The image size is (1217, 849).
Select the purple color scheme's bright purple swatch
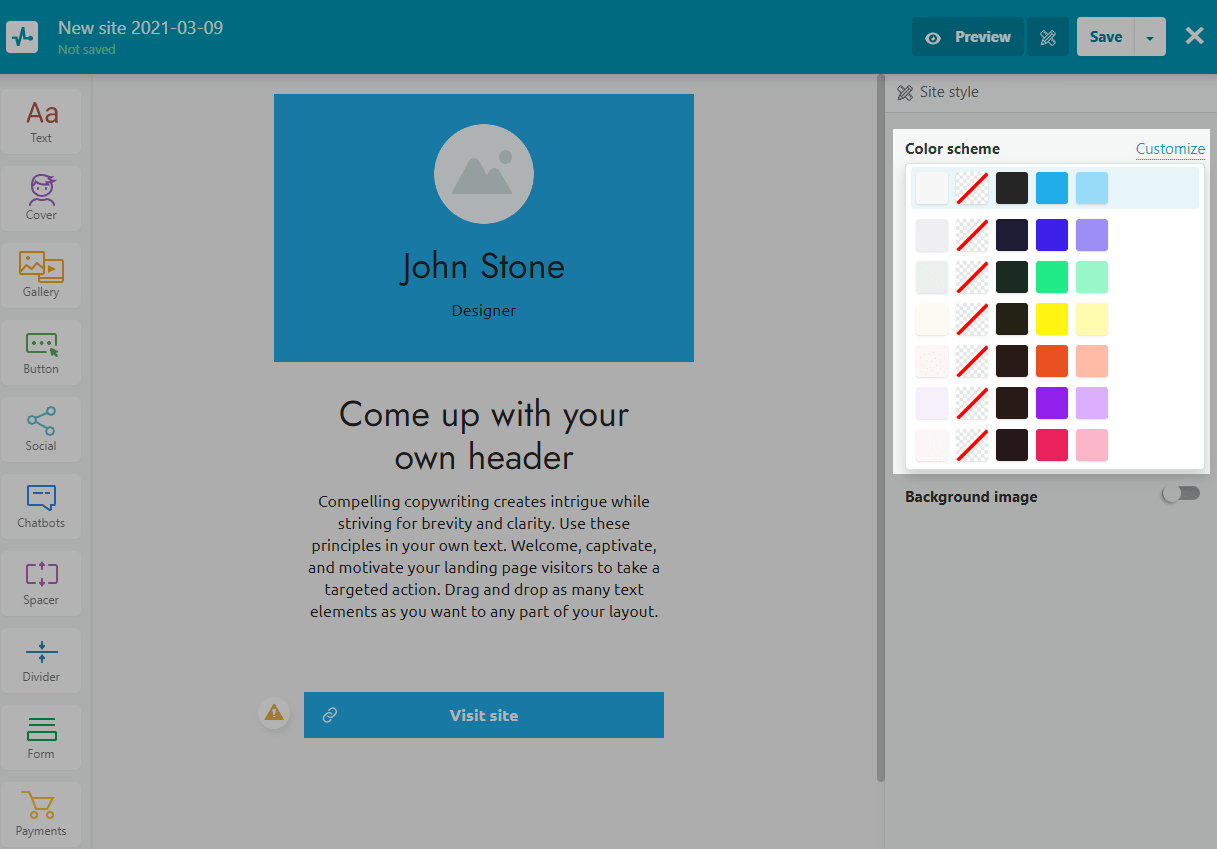(x=1052, y=403)
